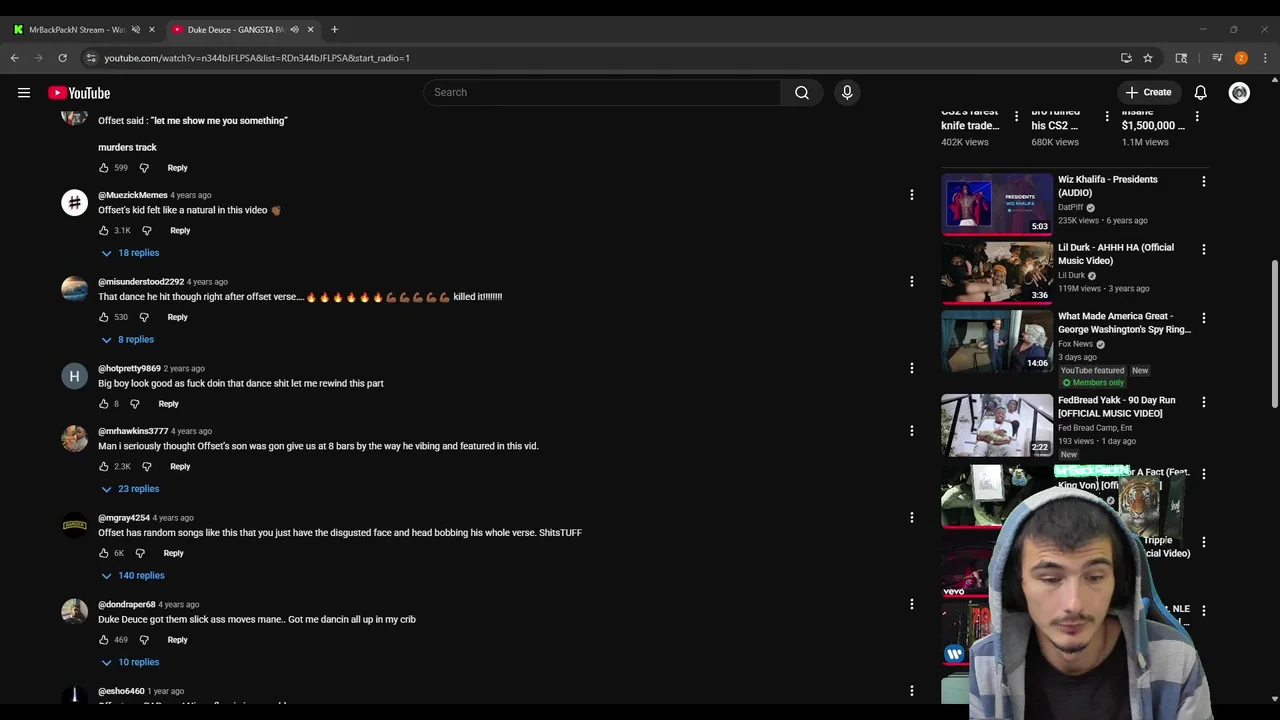Open the notifications bell
The image size is (1280, 720).
[x=1200, y=93]
